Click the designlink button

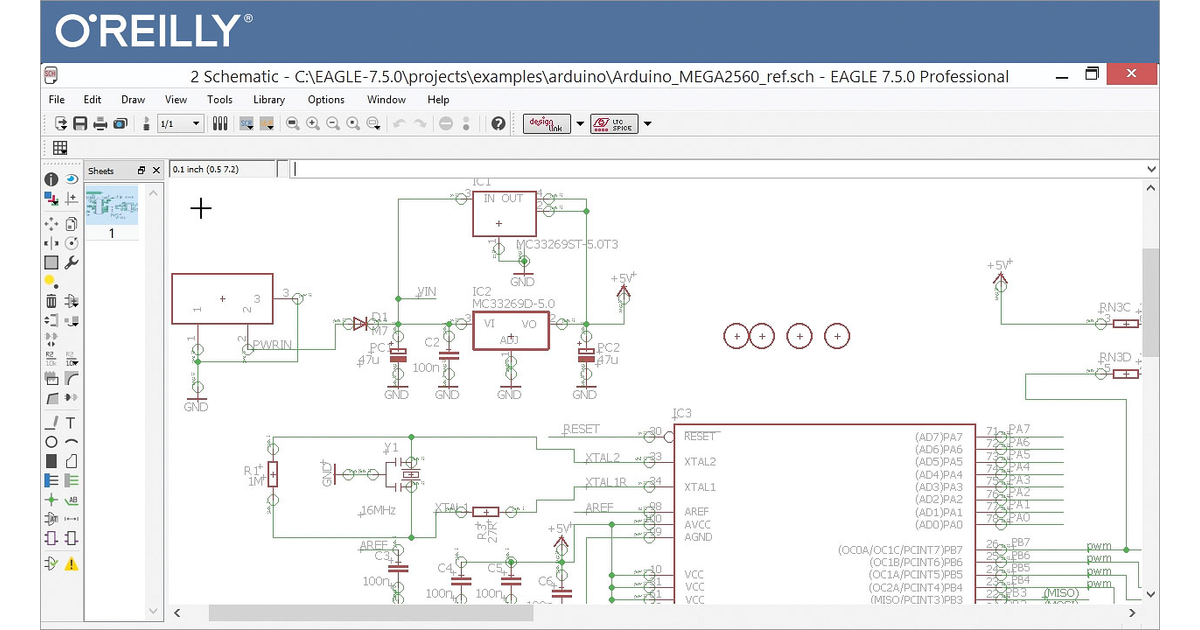click(547, 124)
